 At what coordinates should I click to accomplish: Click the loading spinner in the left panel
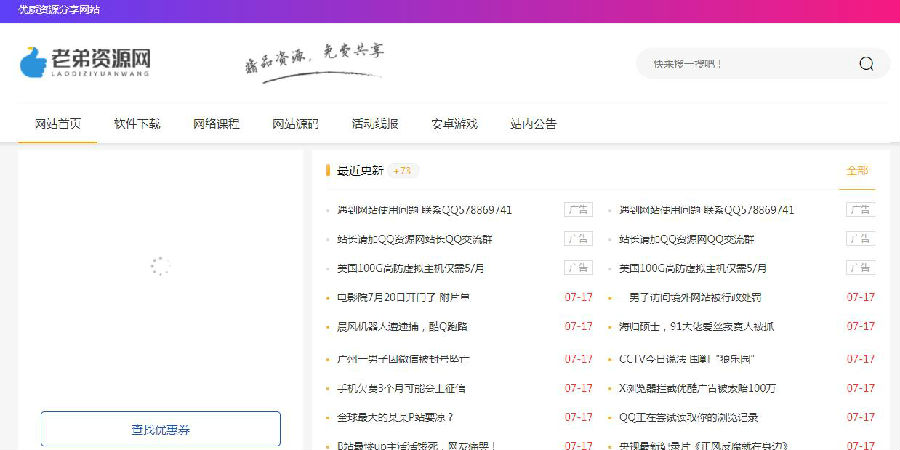pyautogui.click(x=159, y=266)
